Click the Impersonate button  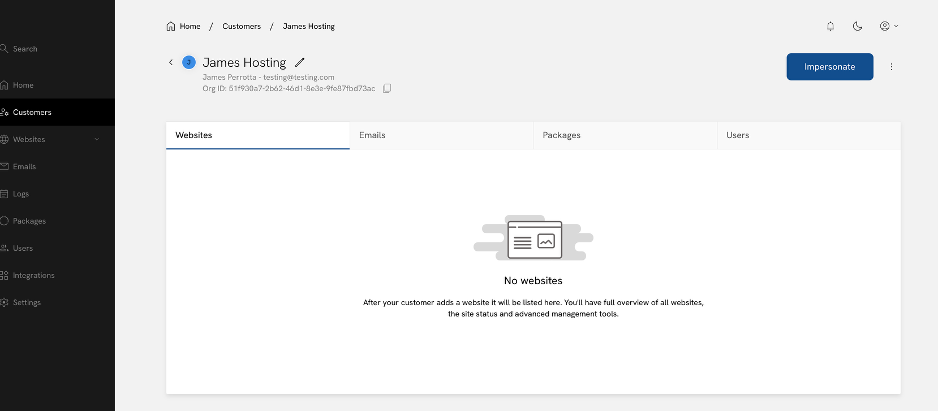[830, 66]
